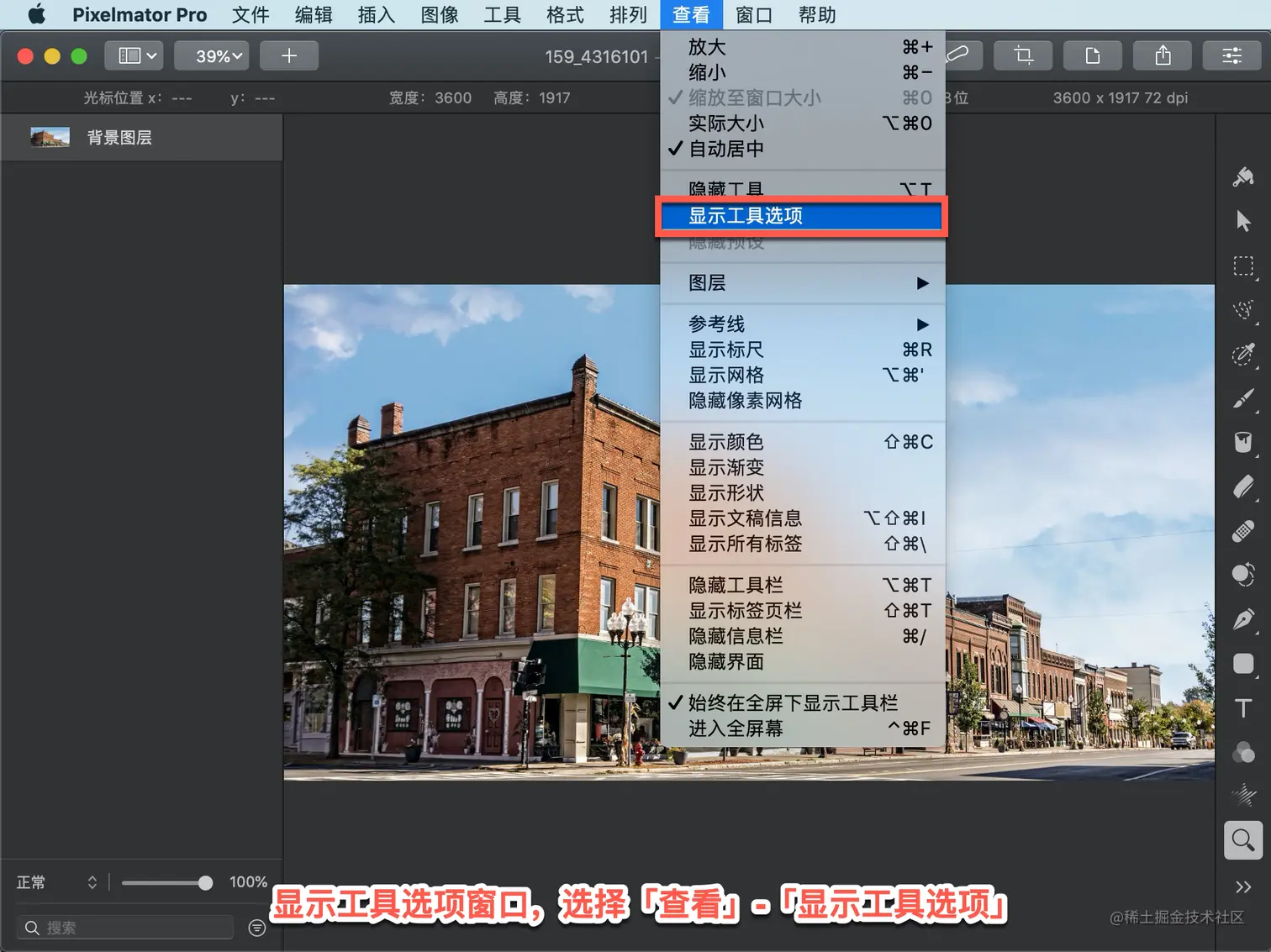Expand the 图层 submenu
The image size is (1271, 952).
pos(804,283)
